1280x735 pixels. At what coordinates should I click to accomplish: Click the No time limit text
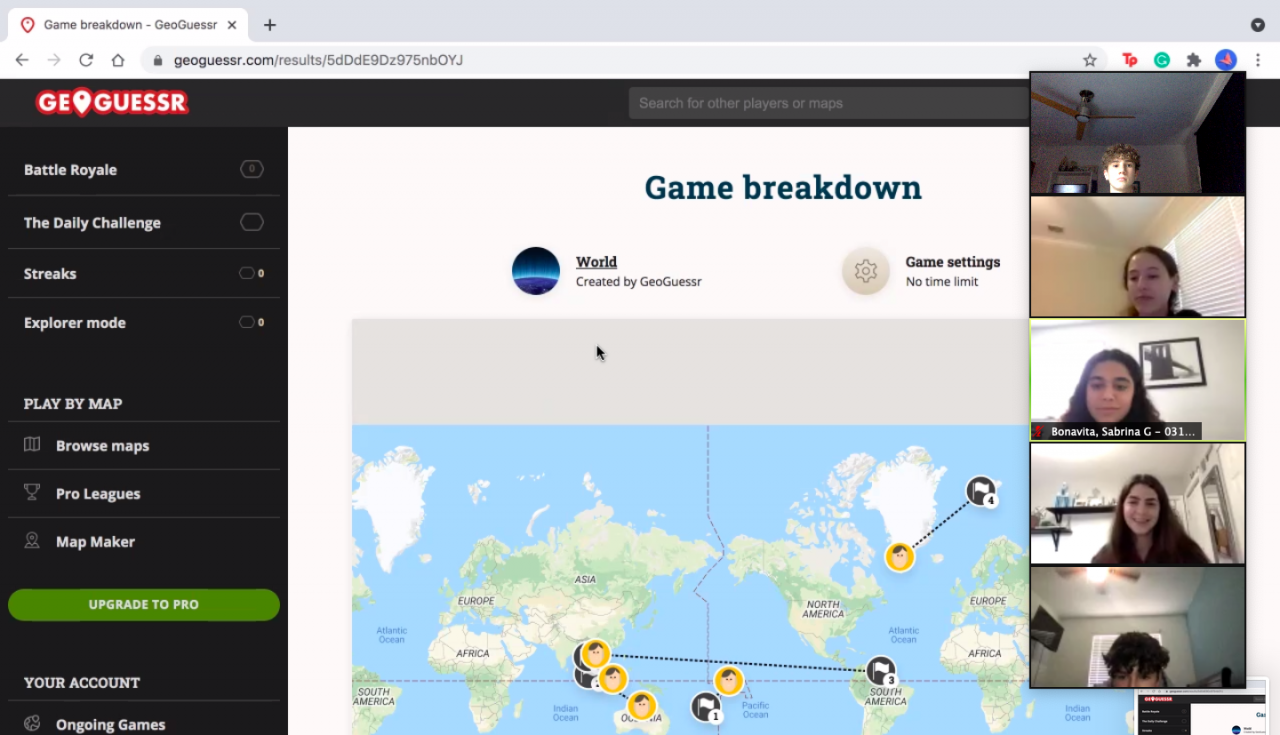(x=942, y=282)
